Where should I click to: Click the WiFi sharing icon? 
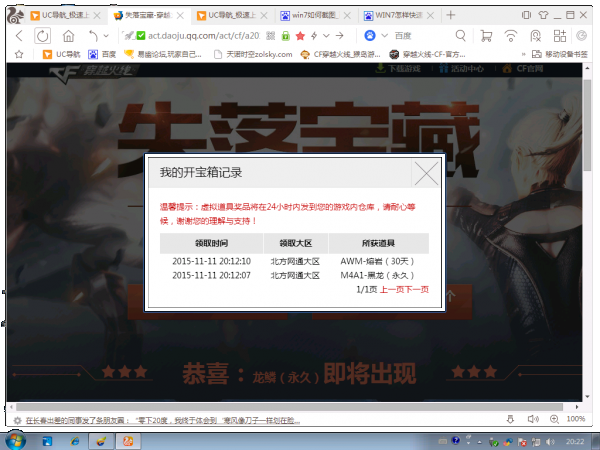point(510,36)
